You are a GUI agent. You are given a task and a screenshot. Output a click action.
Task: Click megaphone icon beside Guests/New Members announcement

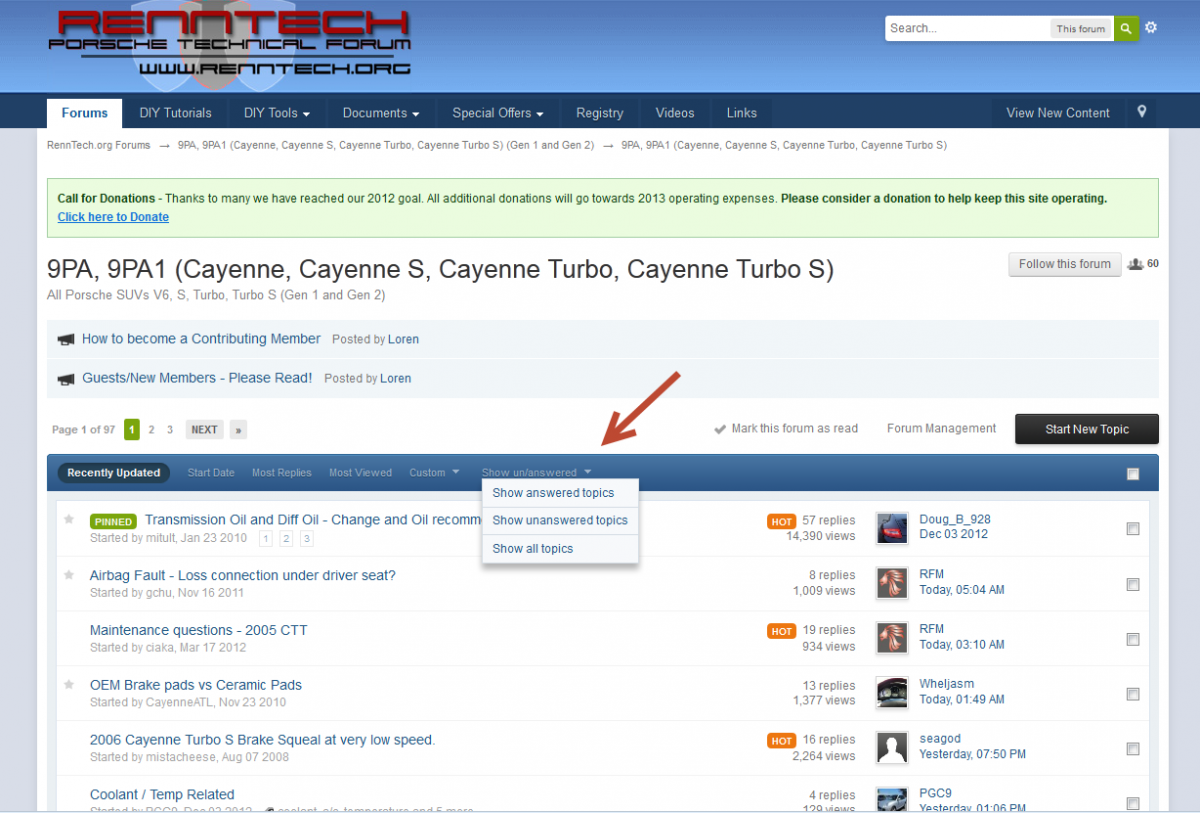(66, 379)
